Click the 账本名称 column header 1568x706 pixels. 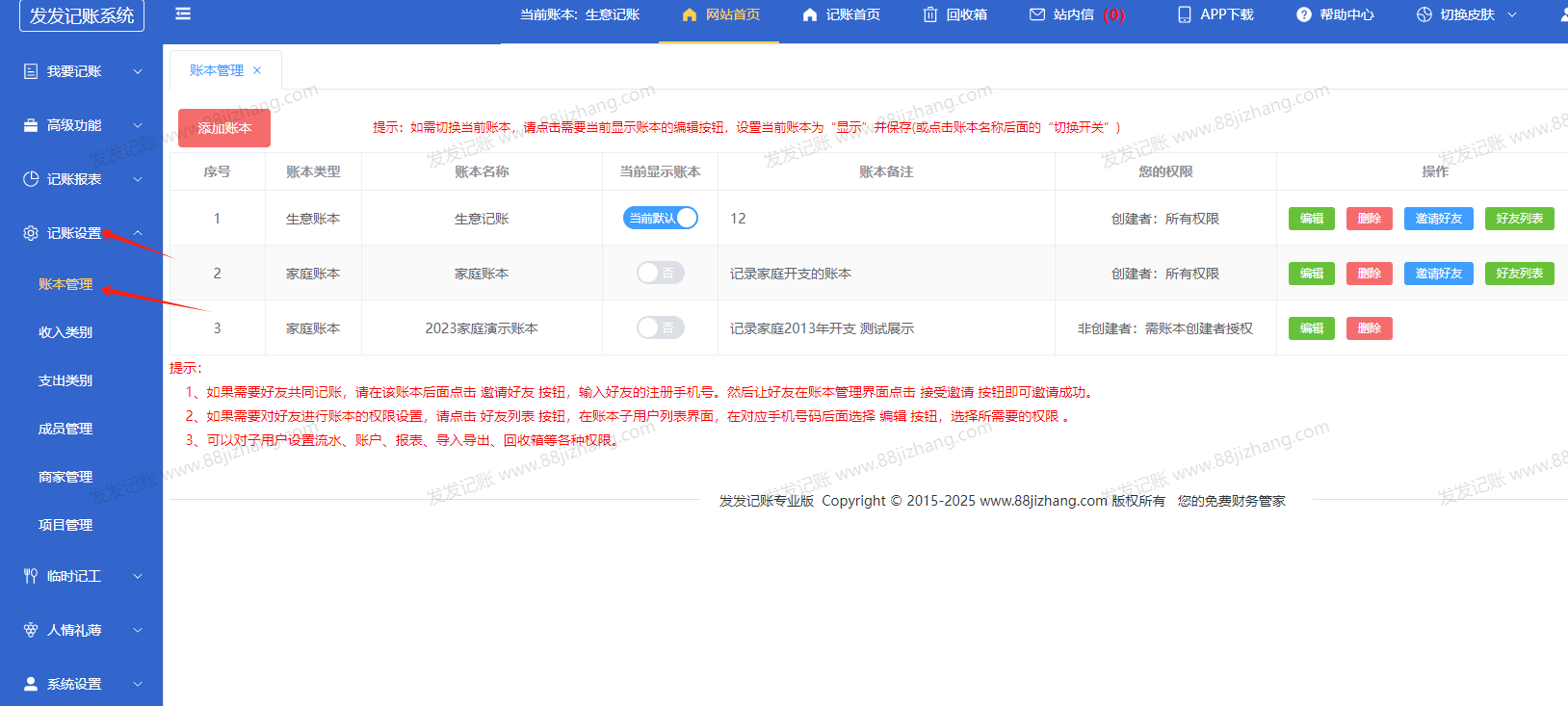pos(482,171)
